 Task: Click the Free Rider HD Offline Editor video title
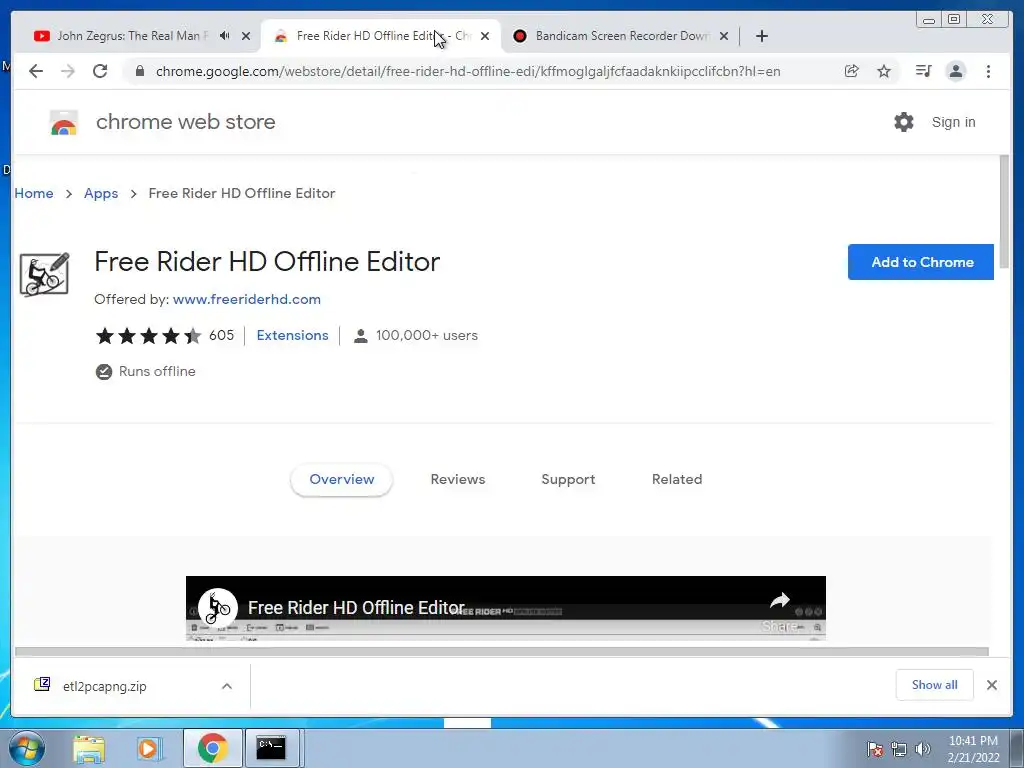(x=356, y=607)
